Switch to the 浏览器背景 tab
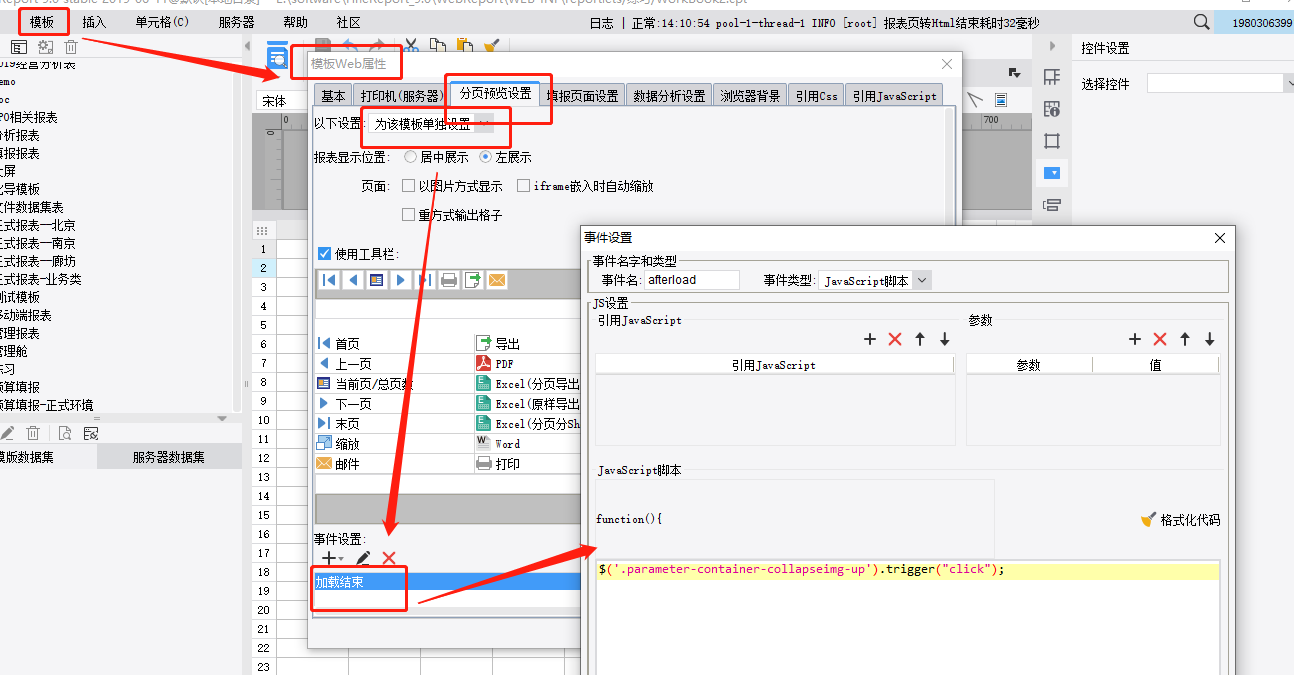This screenshot has width=1294, height=675. (x=750, y=96)
